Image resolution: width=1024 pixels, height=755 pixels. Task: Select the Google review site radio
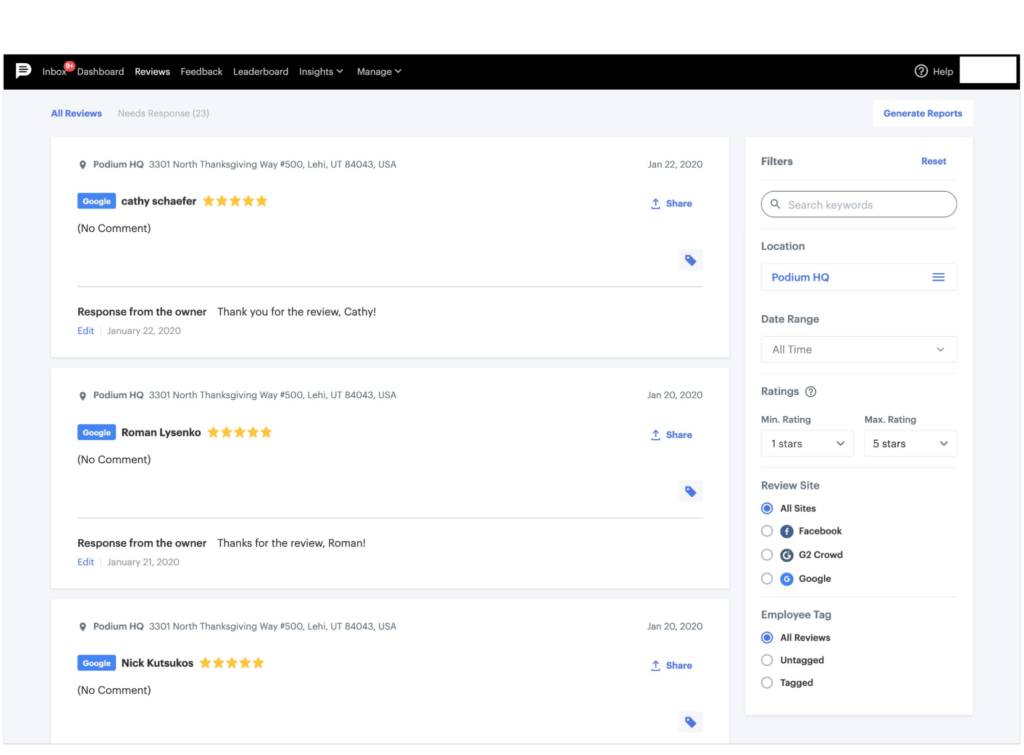pyautogui.click(x=767, y=579)
